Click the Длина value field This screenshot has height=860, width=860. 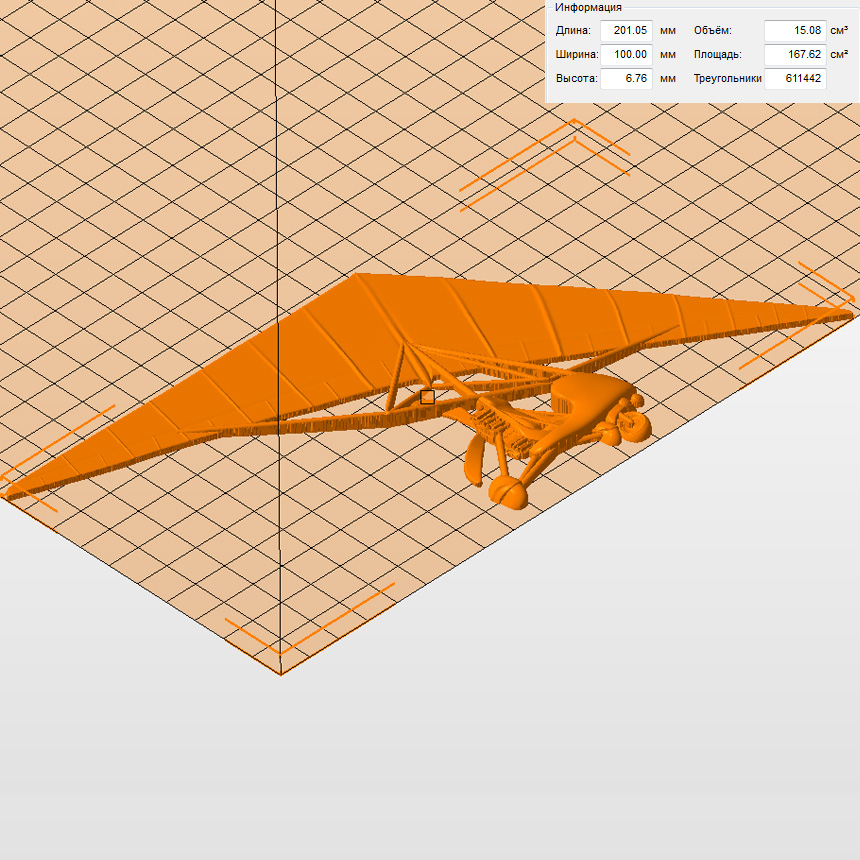(626, 30)
